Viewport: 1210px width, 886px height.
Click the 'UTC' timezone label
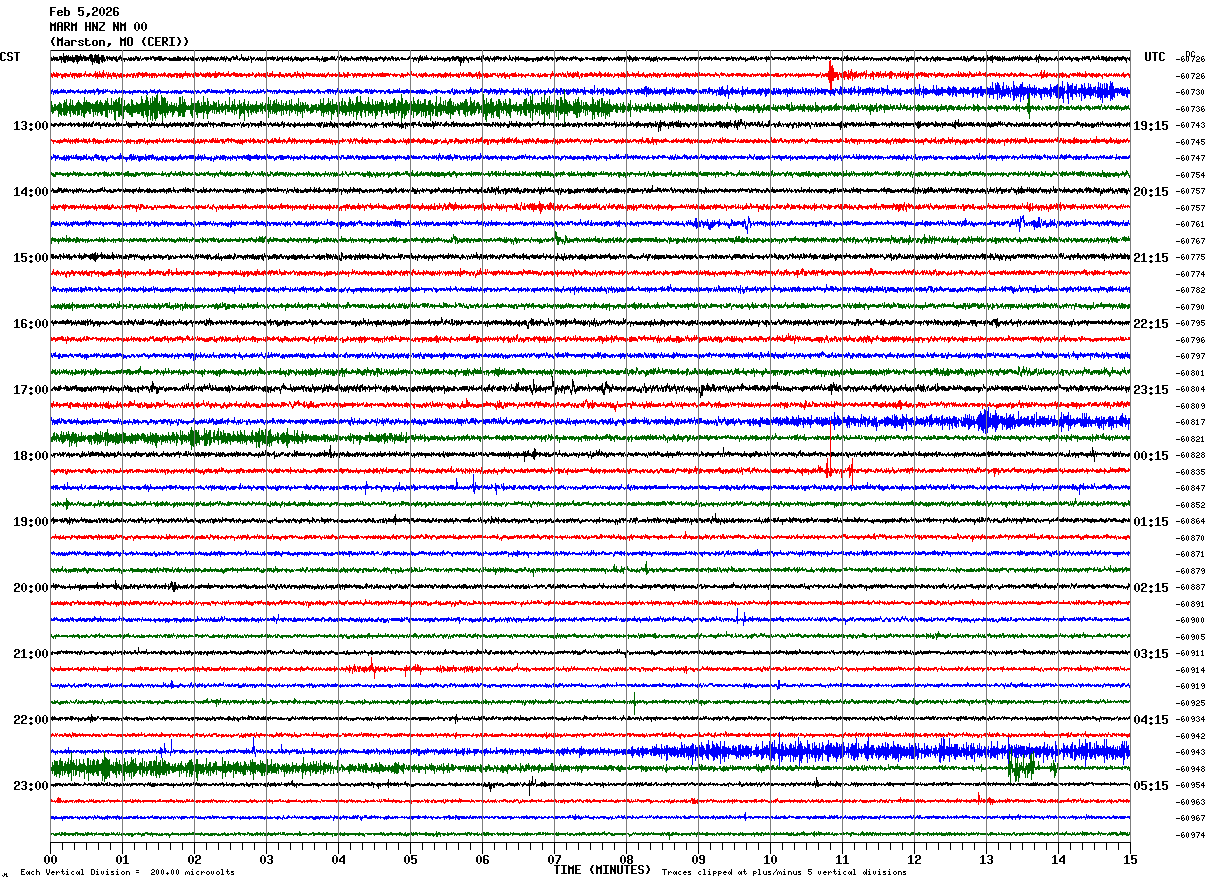click(1155, 57)
